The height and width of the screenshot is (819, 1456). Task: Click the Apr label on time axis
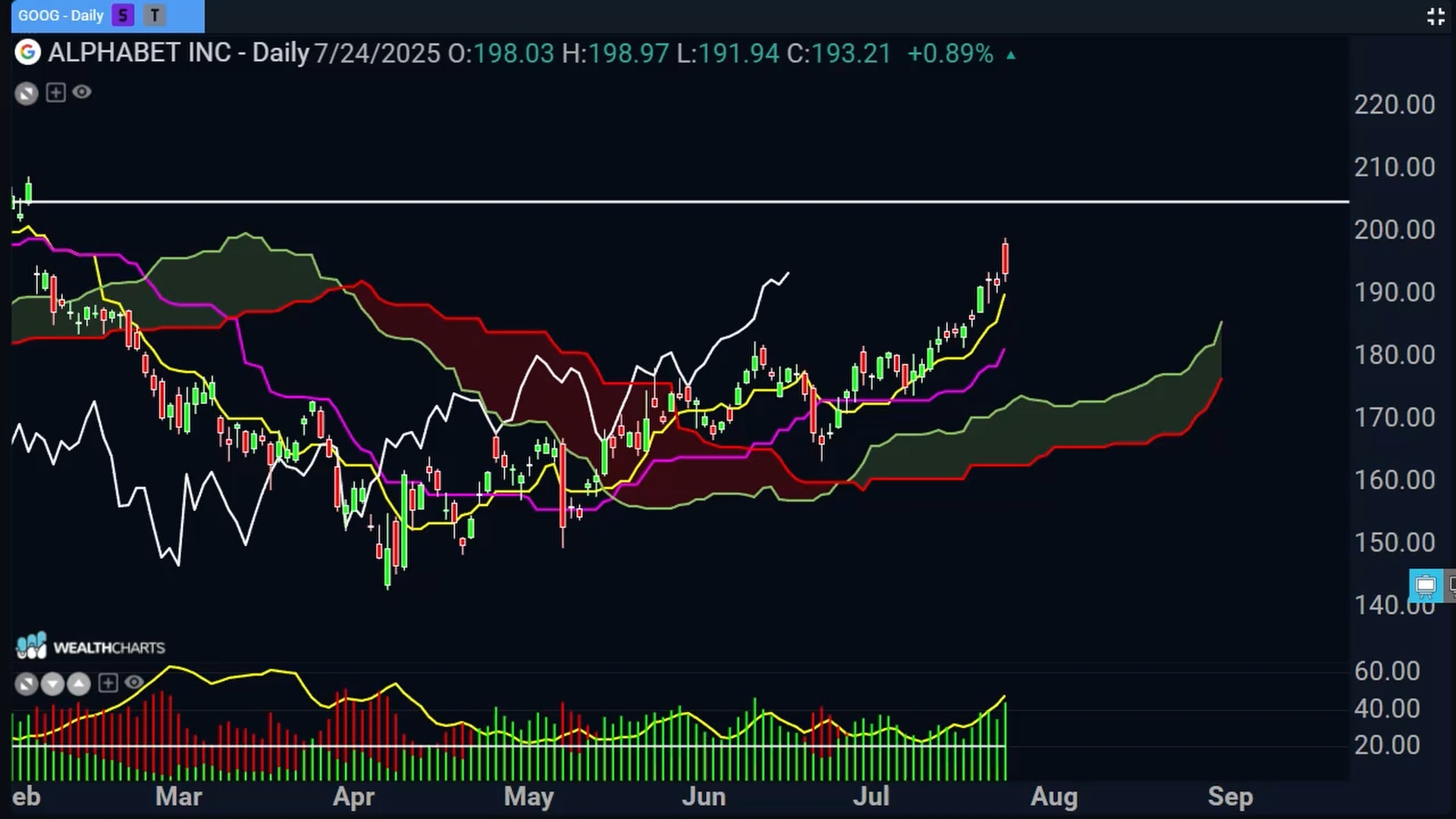click(x=354, y=797)
